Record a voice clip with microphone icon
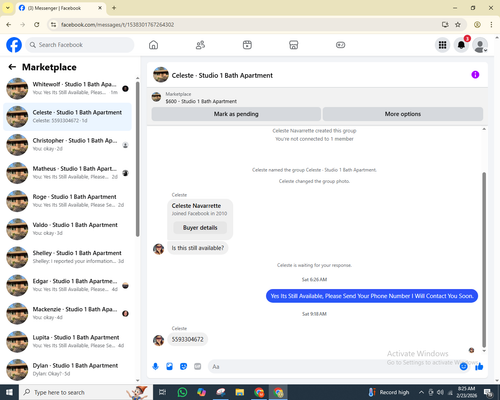The image size is (500, 400). click(155, 367)
